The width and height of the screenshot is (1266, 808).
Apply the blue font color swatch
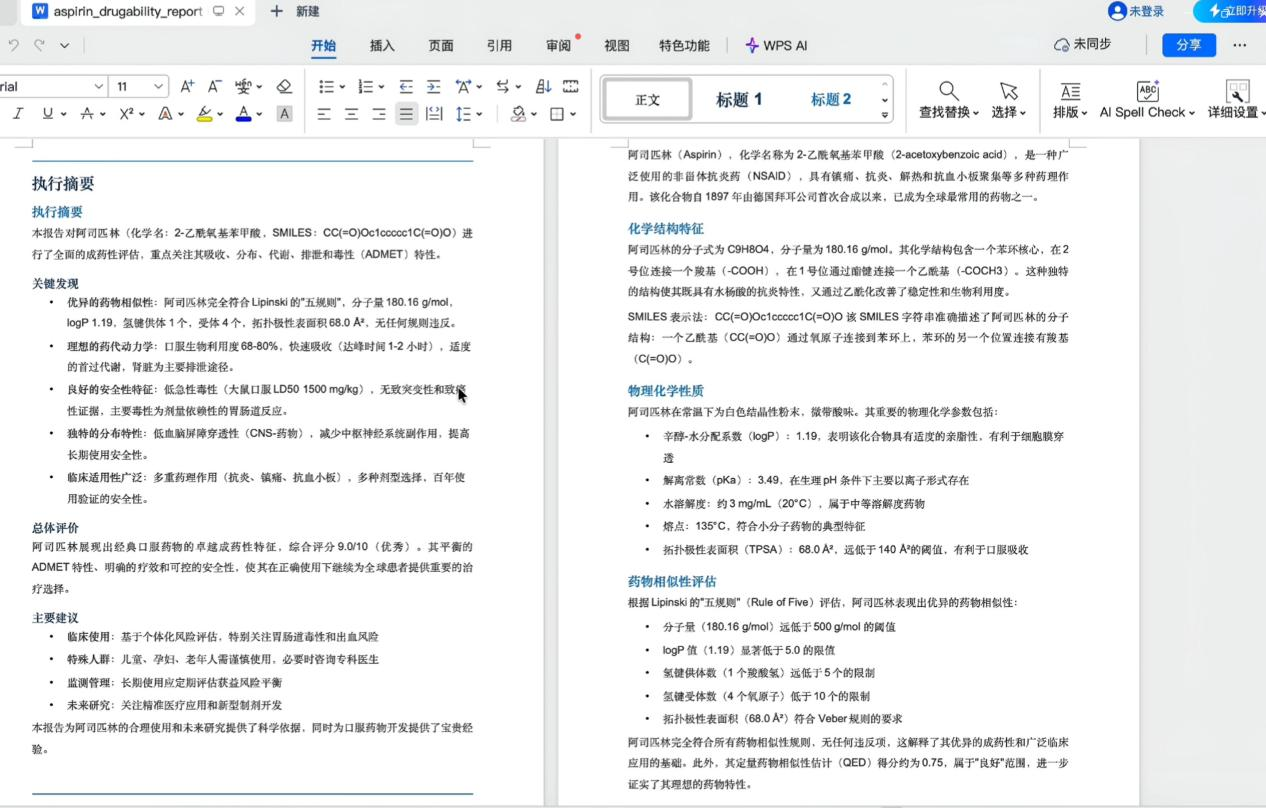(x=243, y=114)
